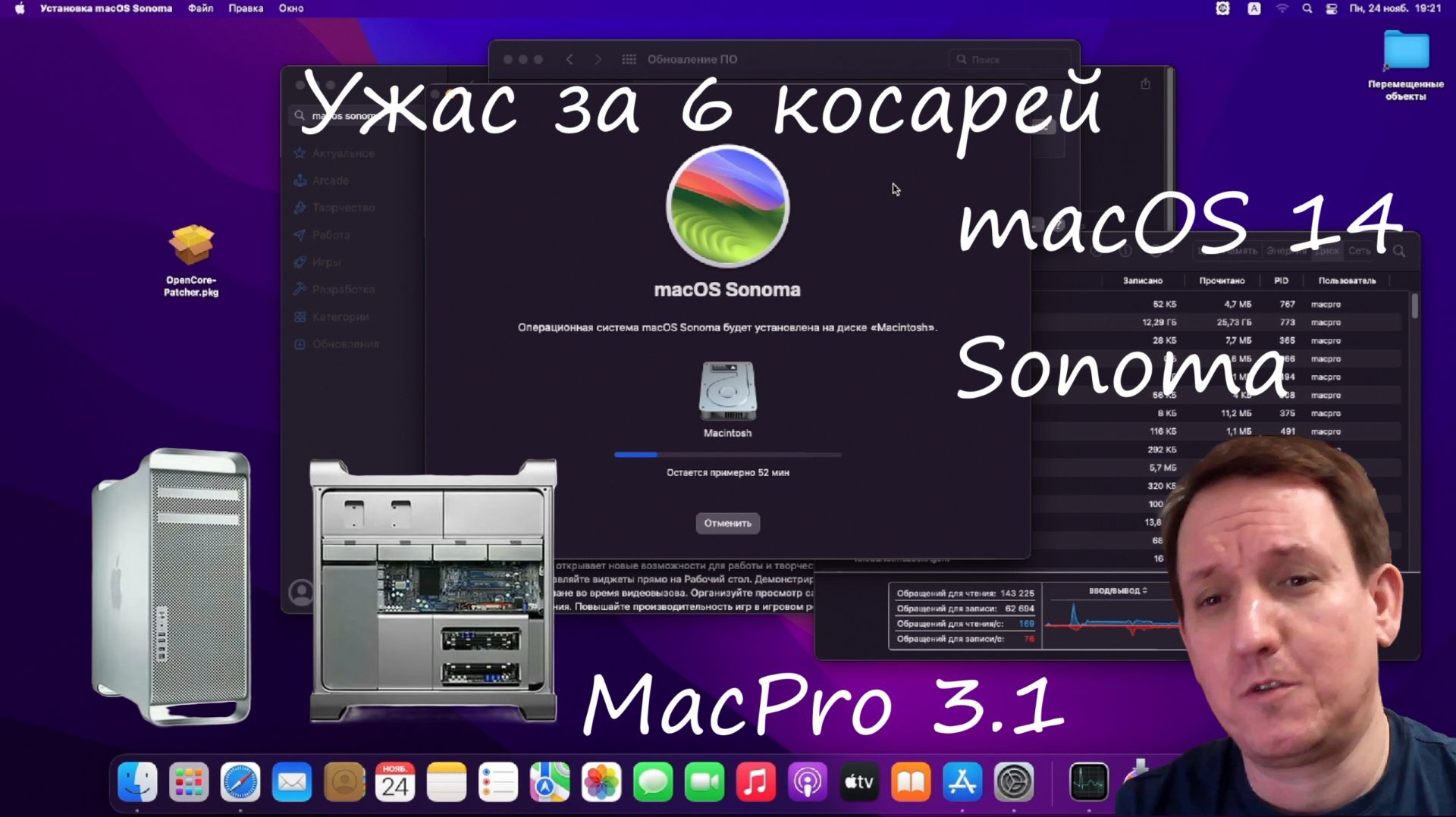1456x817 pixels.
Task: Click the search magnifier in Activity Monitor
Action: pyautogui.click(x=1399, y=251)
